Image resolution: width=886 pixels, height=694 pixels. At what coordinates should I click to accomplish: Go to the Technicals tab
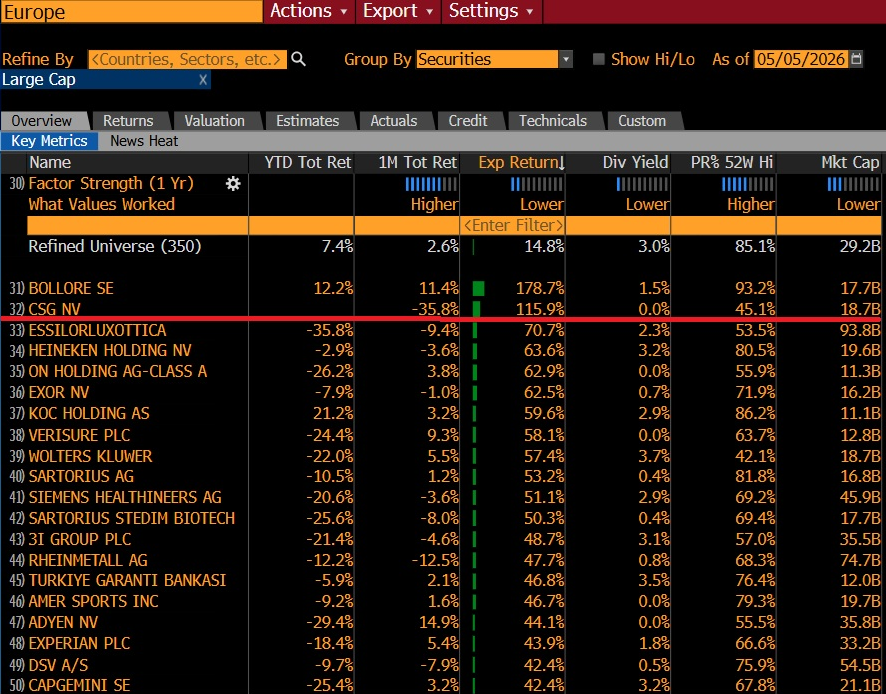point(553,121)
